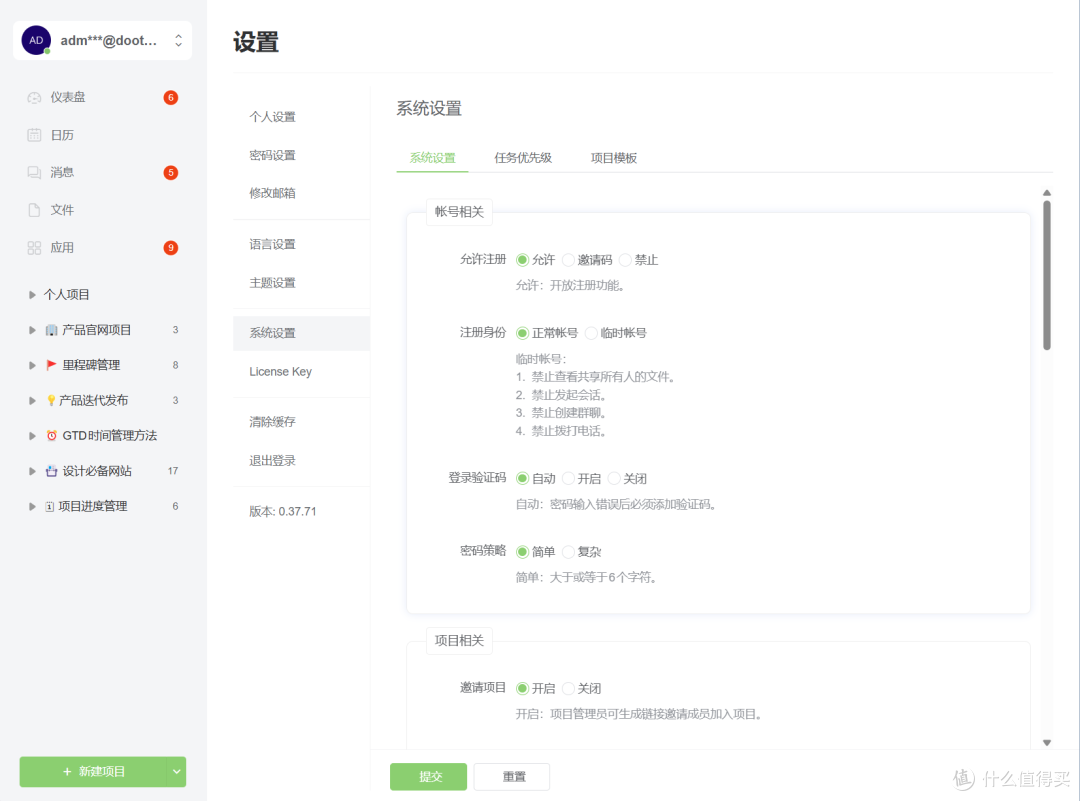Viewport: 1080px width, 801px height.
Task: Switch to the 项目模板 tab
Action: click(614, 158)
